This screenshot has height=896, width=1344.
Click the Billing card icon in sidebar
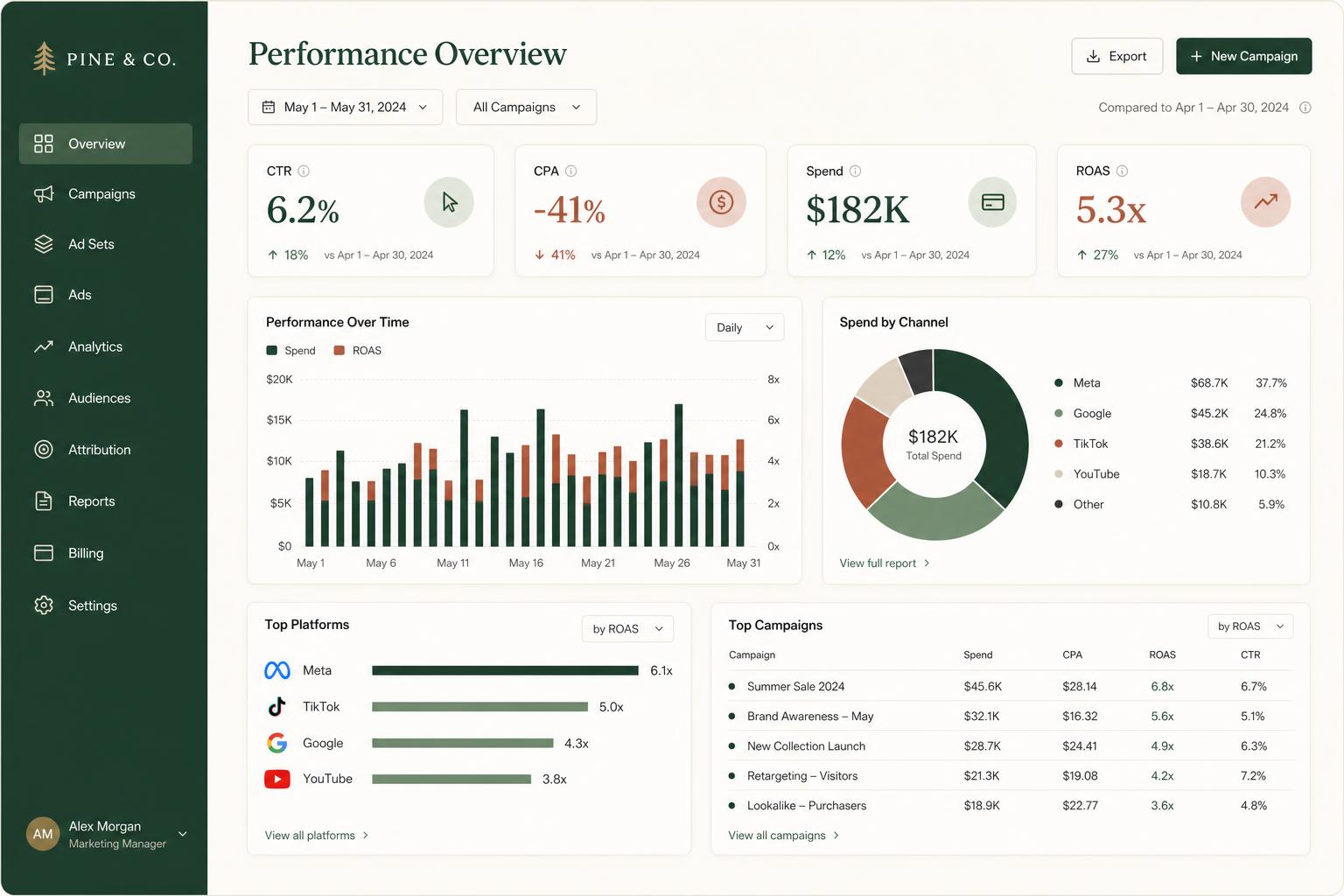tap(44, 553)
